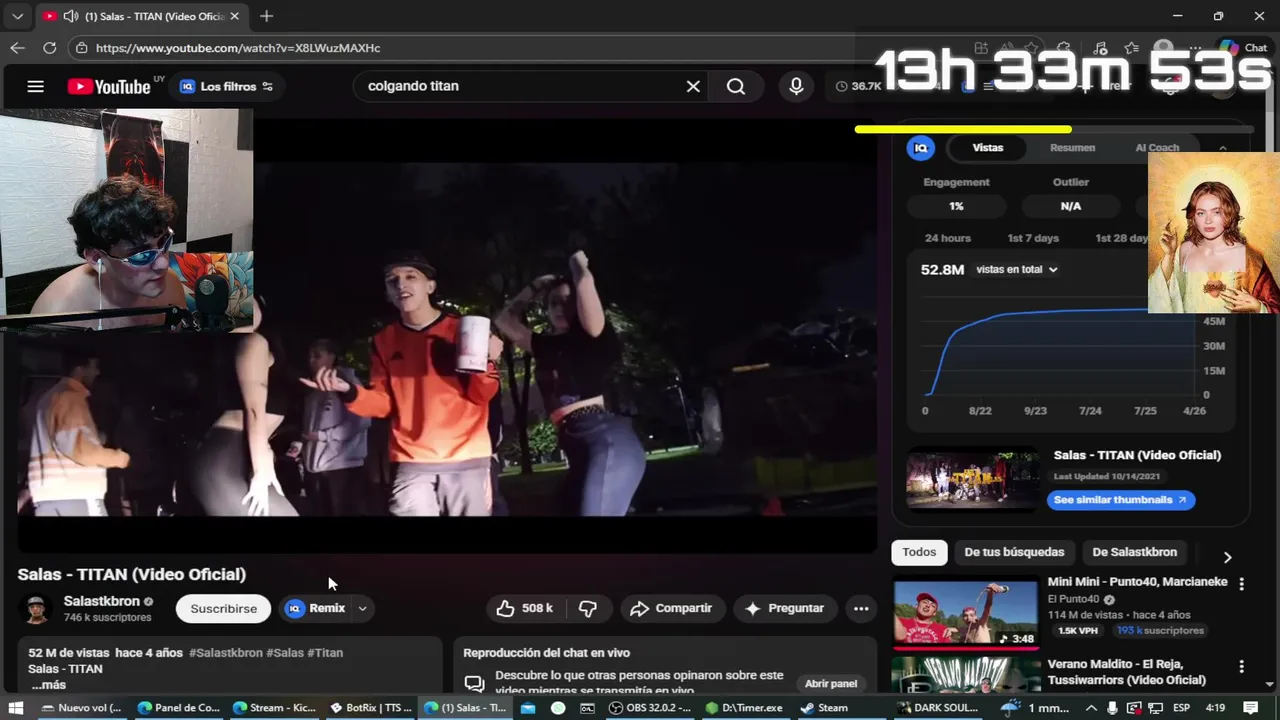
Task: Open a new browser tab
Action: click(x=266, y=16)
